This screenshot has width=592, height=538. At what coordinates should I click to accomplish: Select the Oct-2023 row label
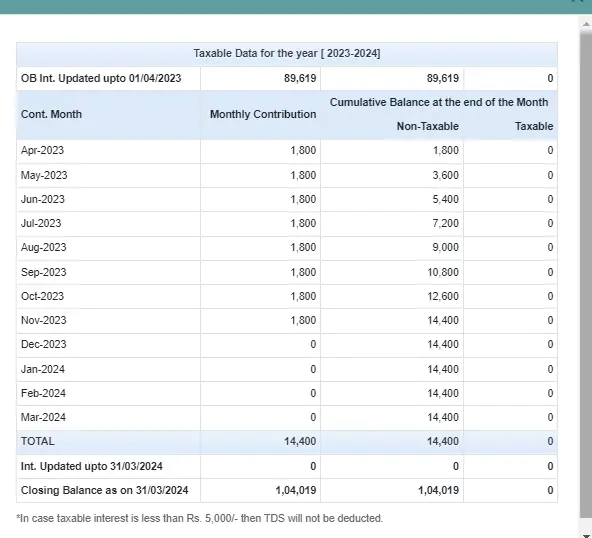pos(42,296)
